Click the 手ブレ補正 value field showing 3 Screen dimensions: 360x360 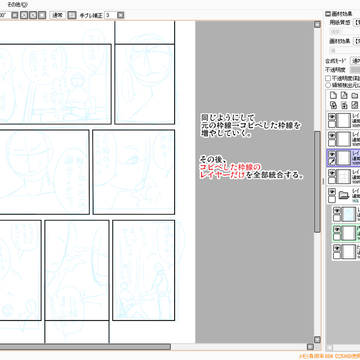111,15
